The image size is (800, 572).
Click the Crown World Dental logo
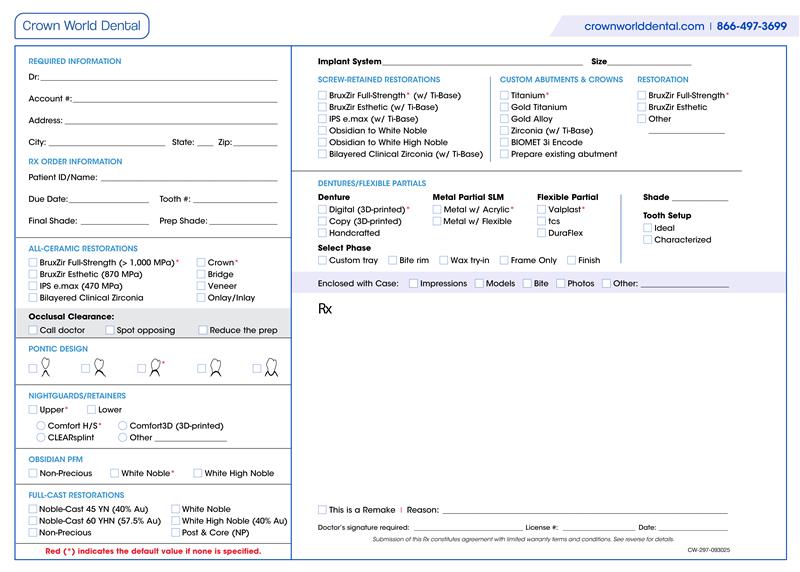(x=82, y=26)
